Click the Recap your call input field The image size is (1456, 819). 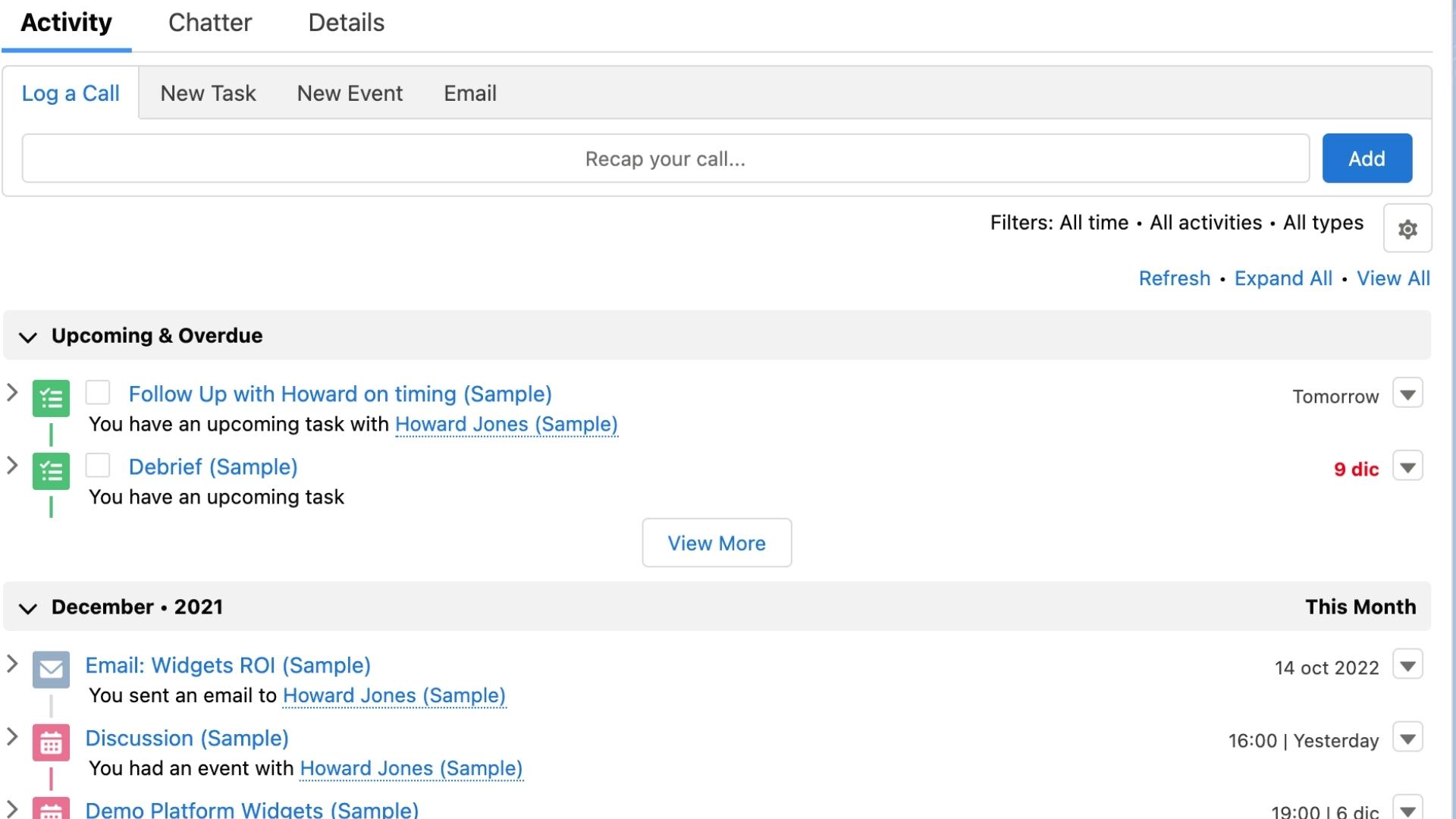pos(665,158)
